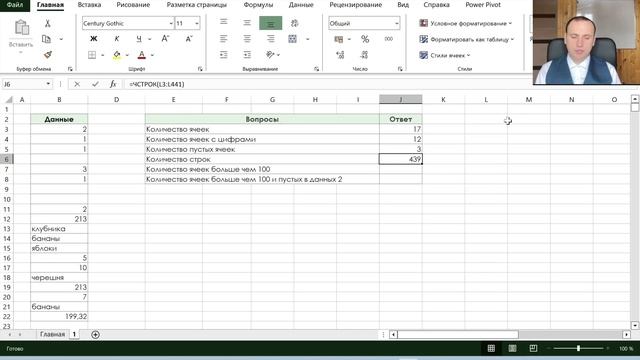Select top vertical align icon
This screenshot has width=640, height=360.
click(x=224, y=22)
